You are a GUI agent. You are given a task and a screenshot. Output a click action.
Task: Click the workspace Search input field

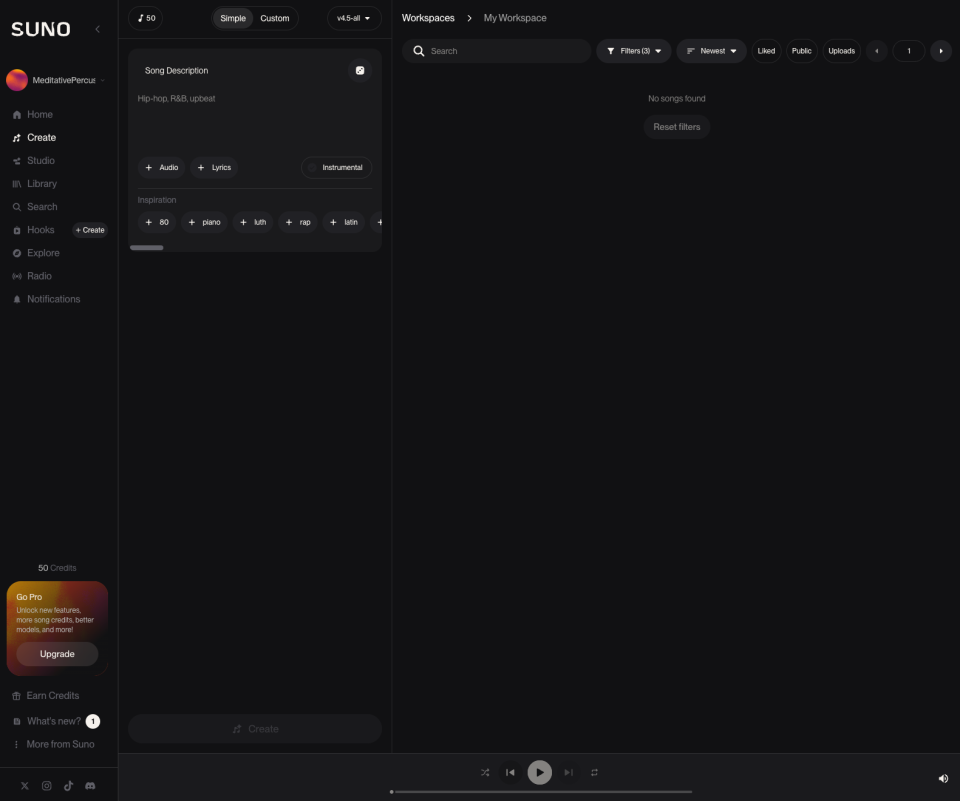496,51
